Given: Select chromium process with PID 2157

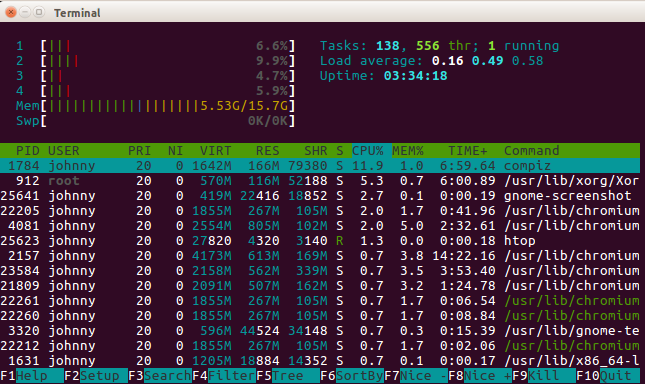Looking at the screenshot, I should [x=320, y=256].
